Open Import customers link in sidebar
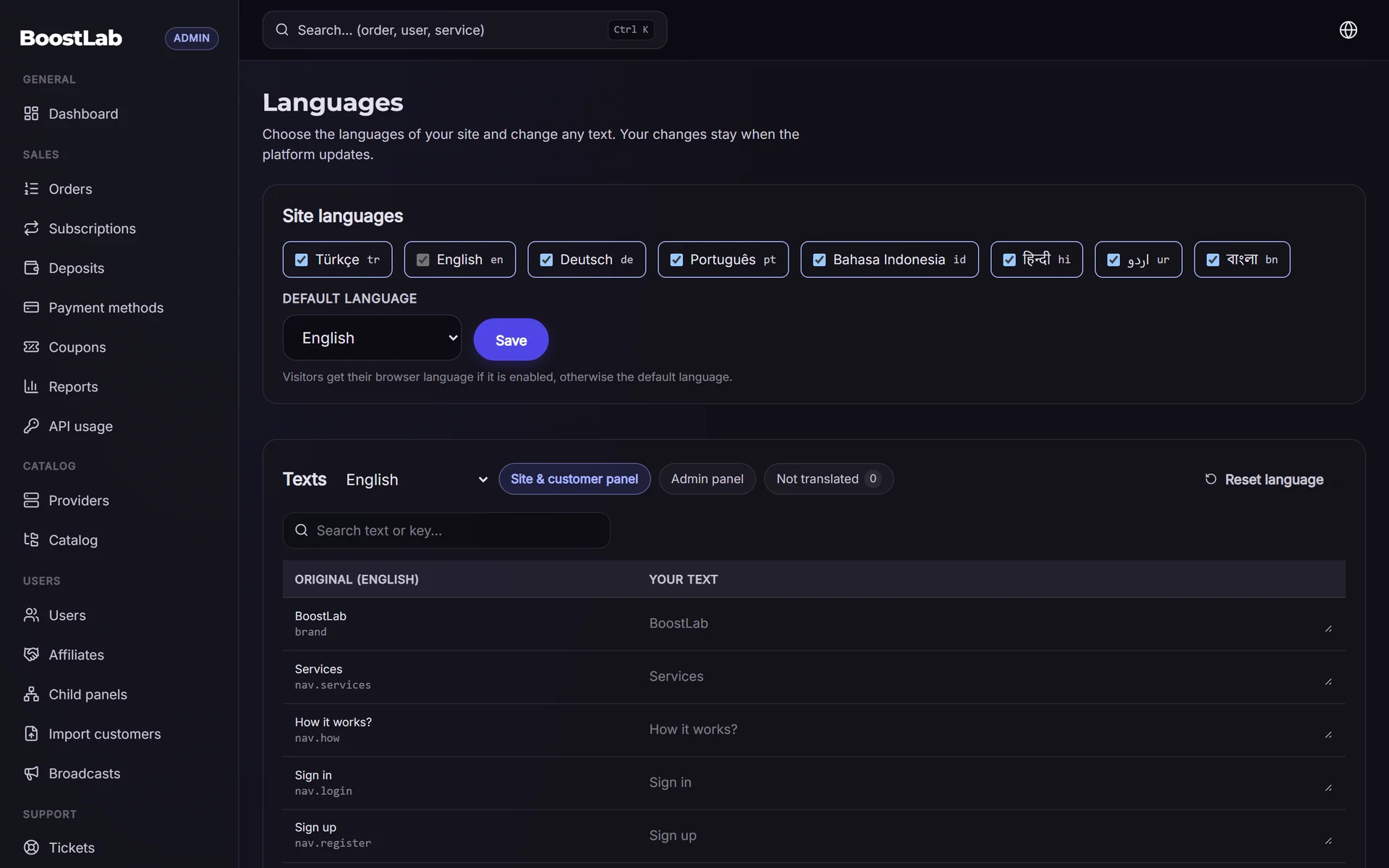Screen dimensions: 1389x868 [104, 733]
